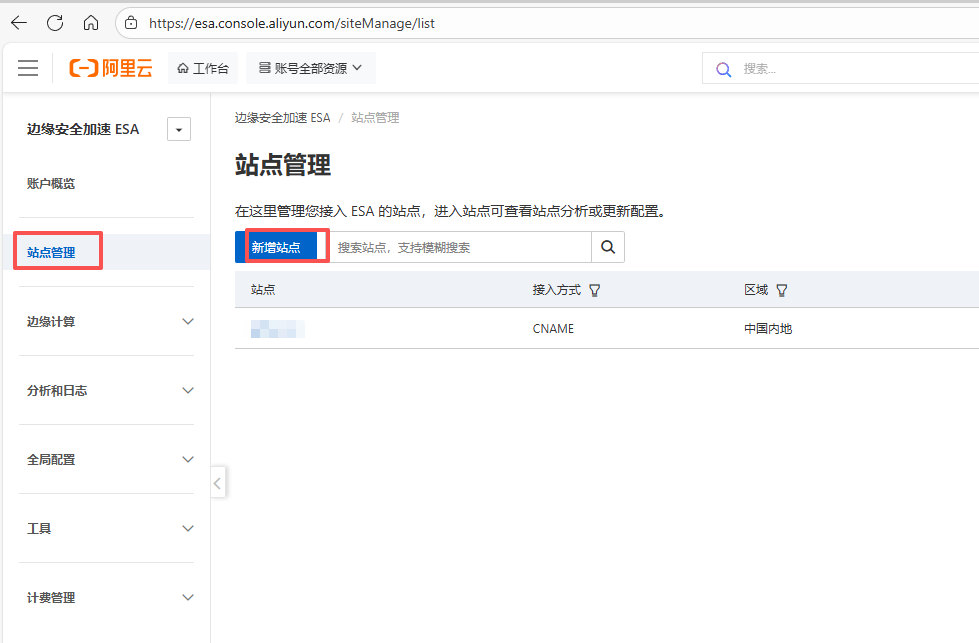The height and width of the screenshot is (643, 979).
Task: Go to browser home icon
Action: click(x=91, y=22)
